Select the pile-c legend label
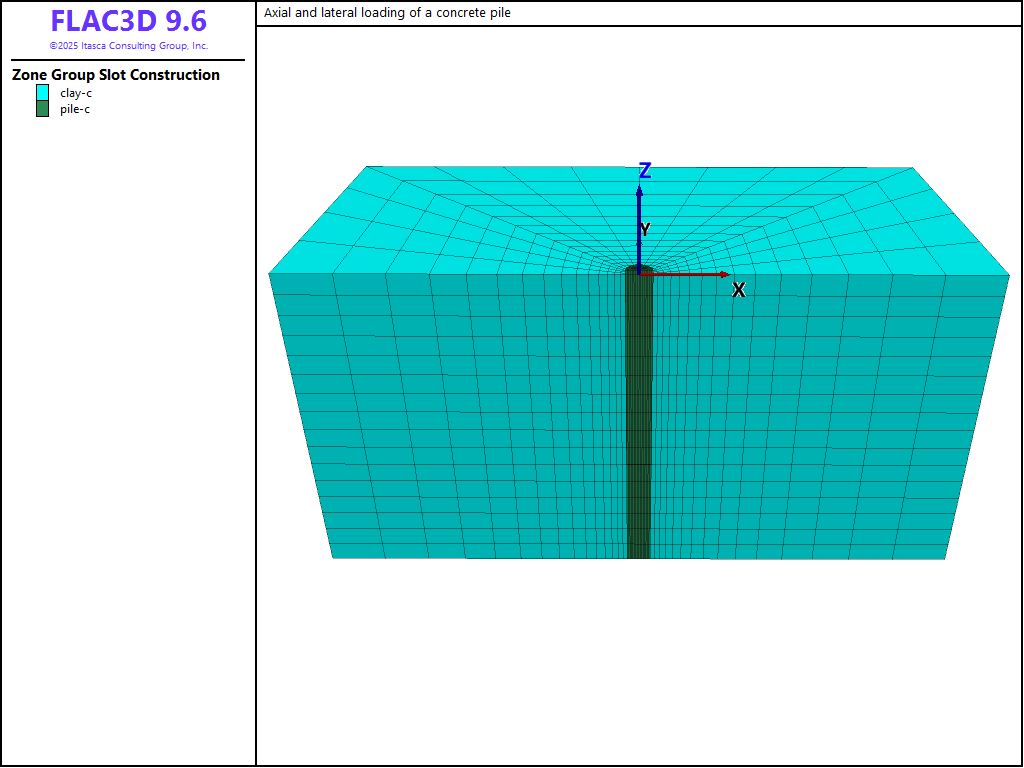Screen dimensions: 1024x768 coord(75,109)
